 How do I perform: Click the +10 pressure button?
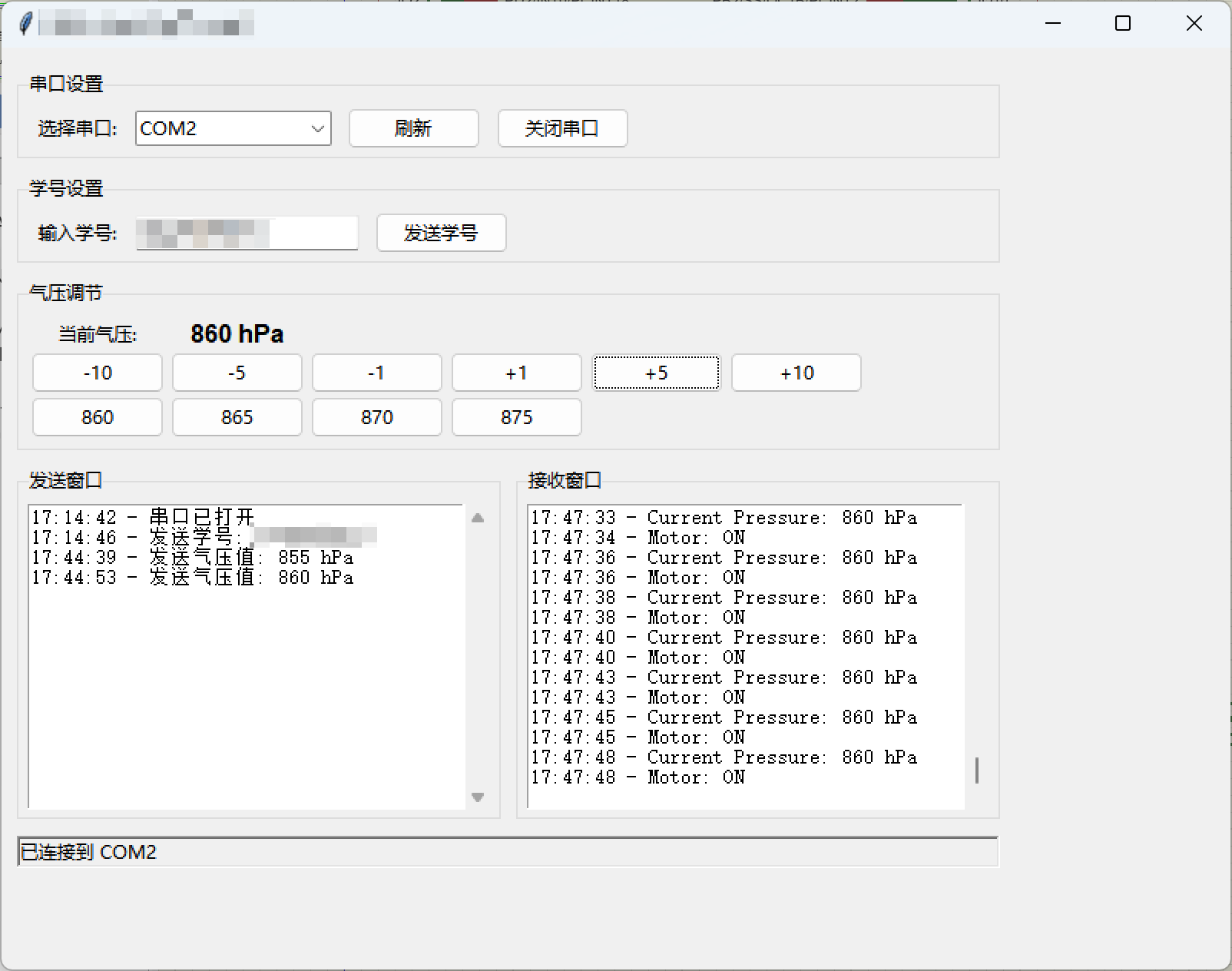click(796, 373)
